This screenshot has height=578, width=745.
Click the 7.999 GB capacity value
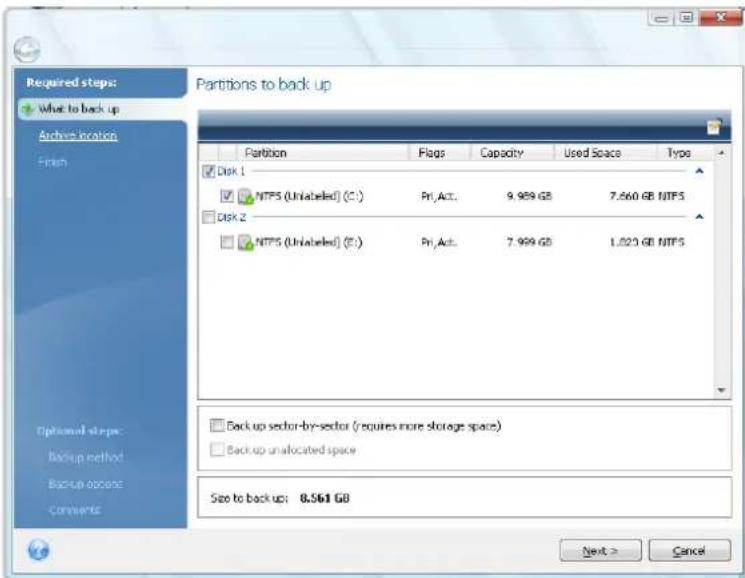coord(529,242)
